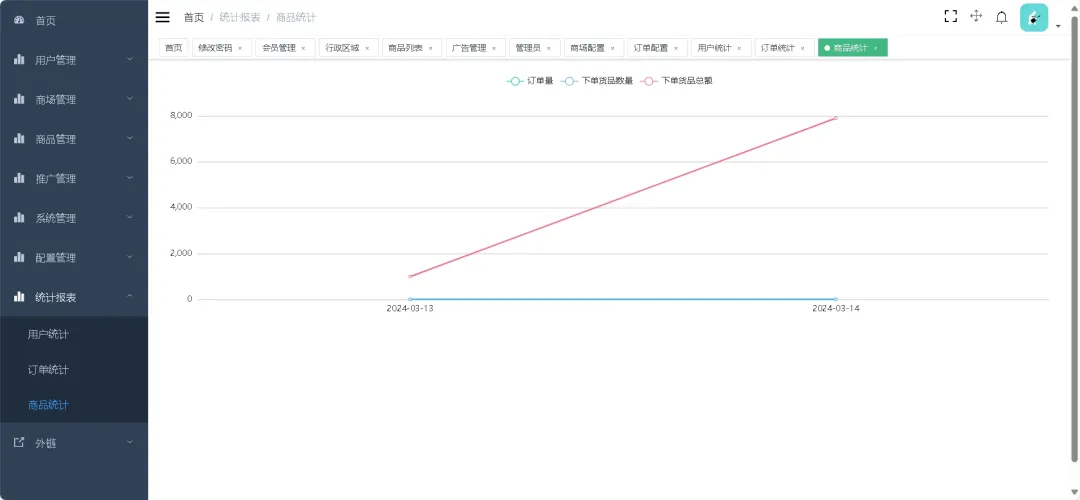Click the bar chart icon beside 推广管理
1080x500 pixels.
19,178
